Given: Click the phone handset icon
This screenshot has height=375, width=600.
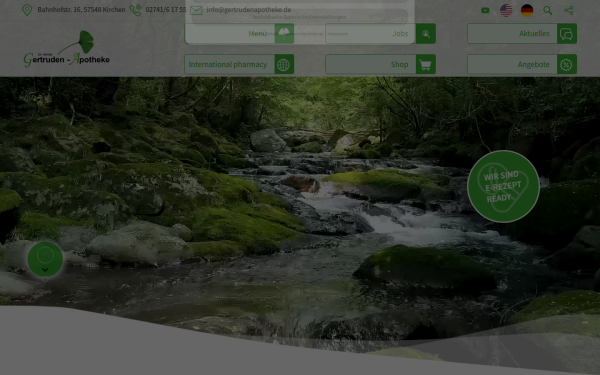Looking at the screenshot, I should pyautogui.click(x=135, y=10).
